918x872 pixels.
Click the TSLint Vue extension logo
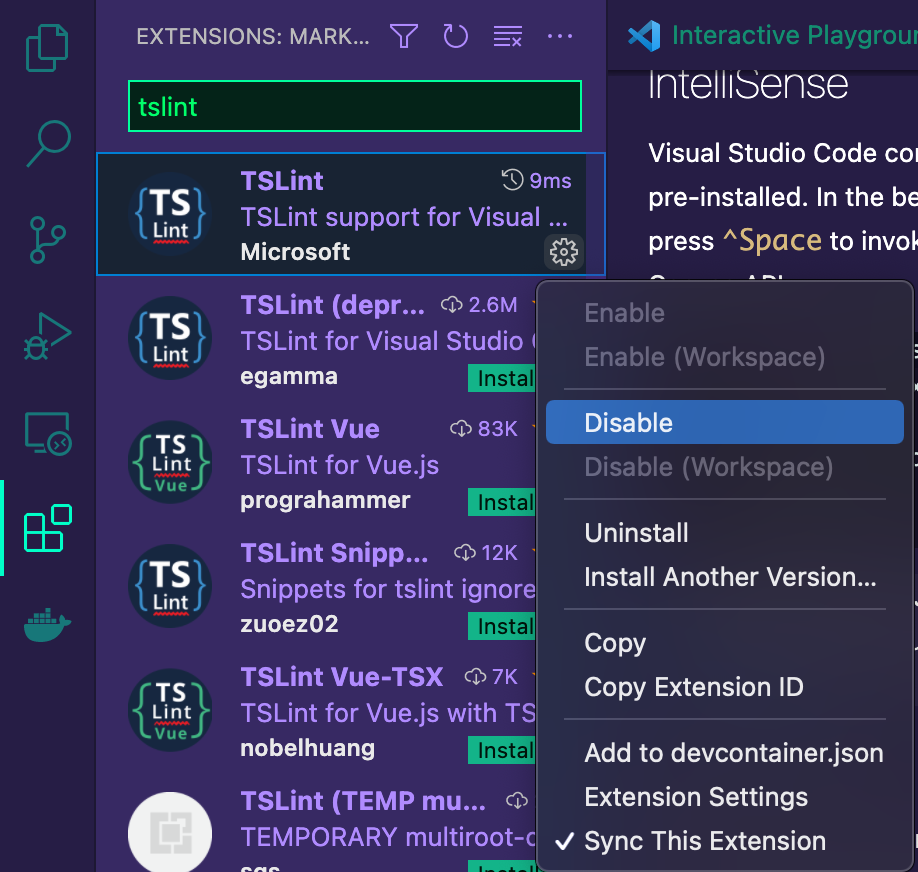click(170, 463)
